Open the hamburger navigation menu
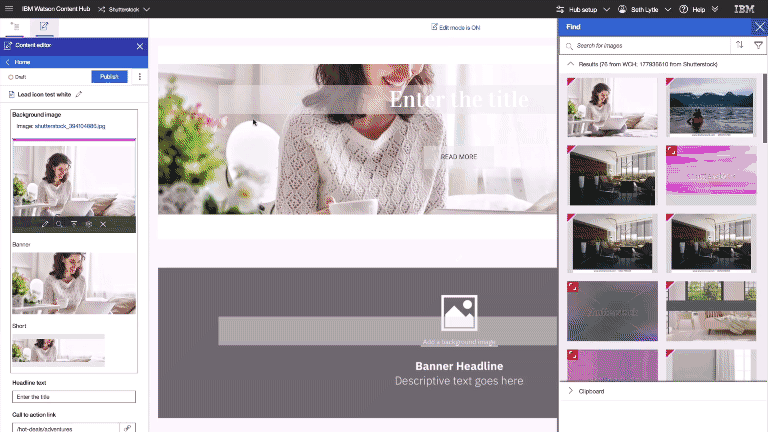The height and width of the screenshot is (432, 768). pyautogui.click(x=9, y=9)
